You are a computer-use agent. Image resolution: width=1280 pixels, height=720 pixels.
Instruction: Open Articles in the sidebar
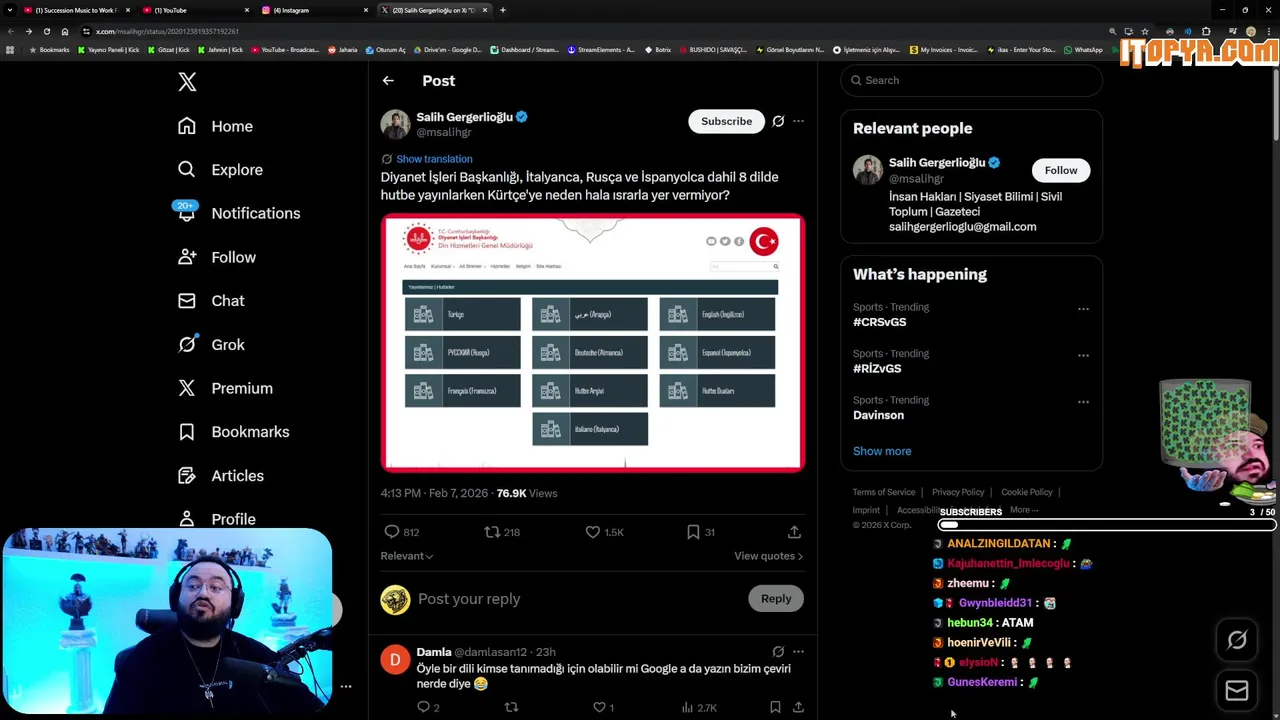[x=221, y=476]
